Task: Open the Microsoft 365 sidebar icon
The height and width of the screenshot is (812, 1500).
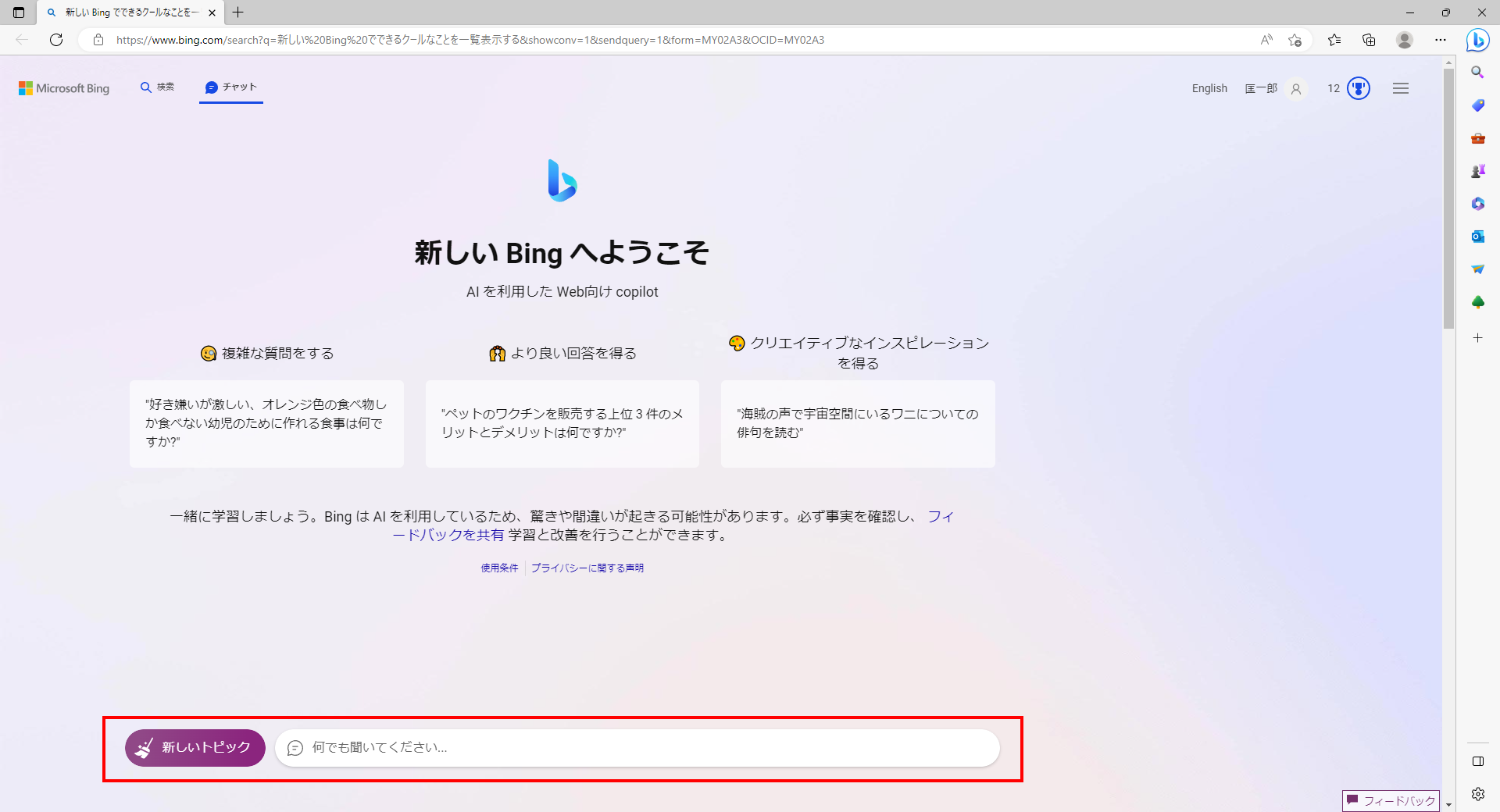Action: click(1477, 204)
